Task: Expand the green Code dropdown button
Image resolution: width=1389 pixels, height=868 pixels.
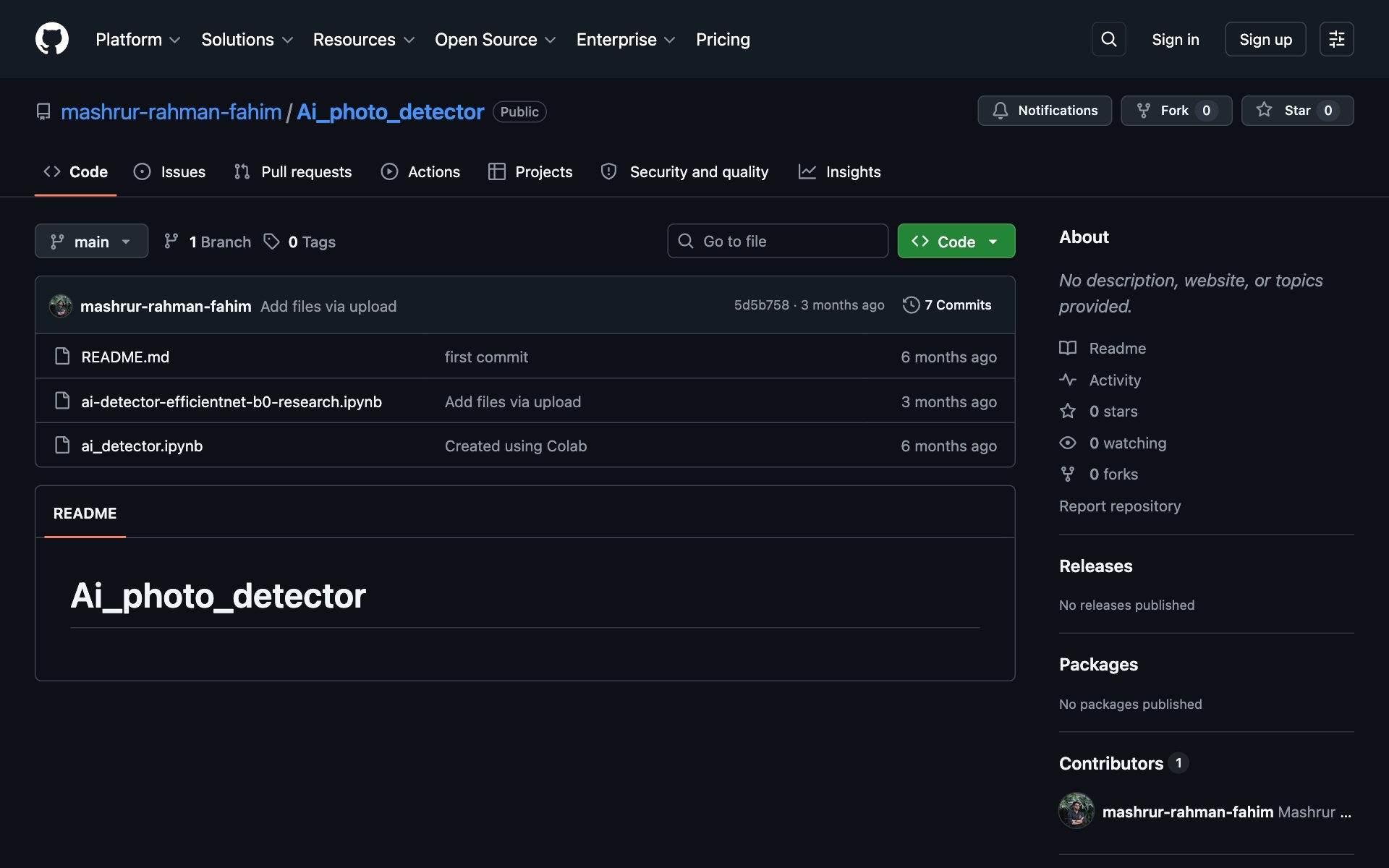Action: [956, 242]
